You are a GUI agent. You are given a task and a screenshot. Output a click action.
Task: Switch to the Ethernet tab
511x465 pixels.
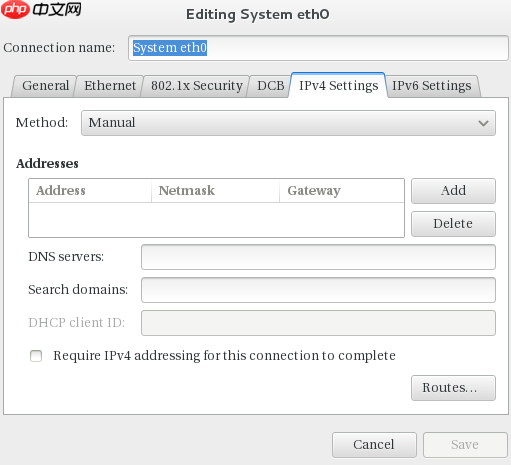tap(110, 86)
